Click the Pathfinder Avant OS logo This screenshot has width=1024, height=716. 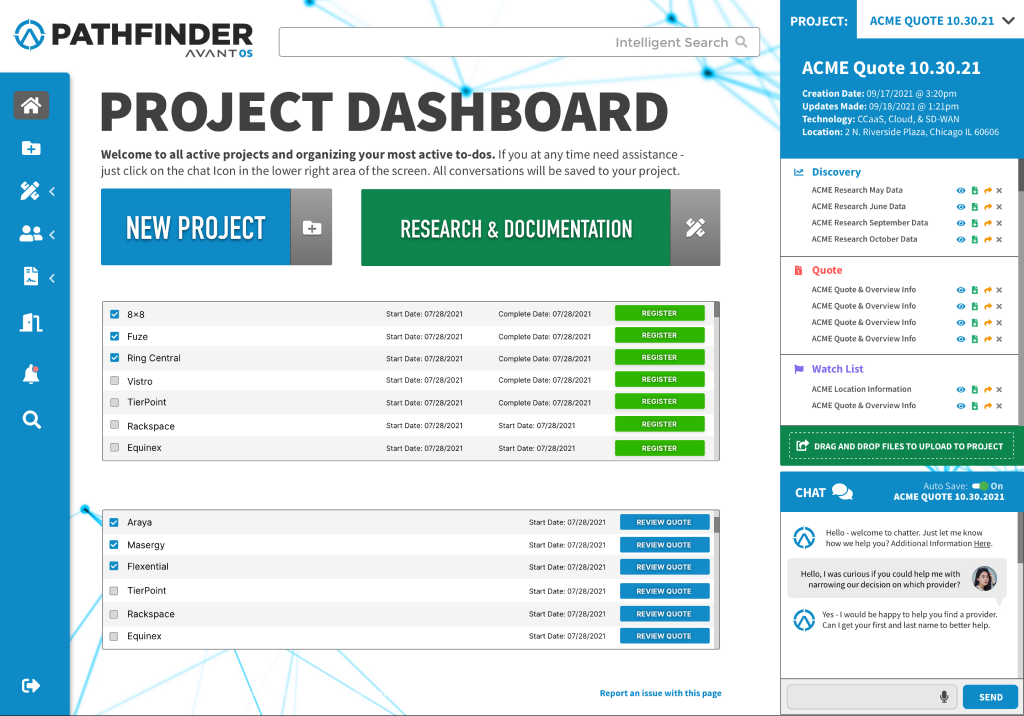click(134, 38)
